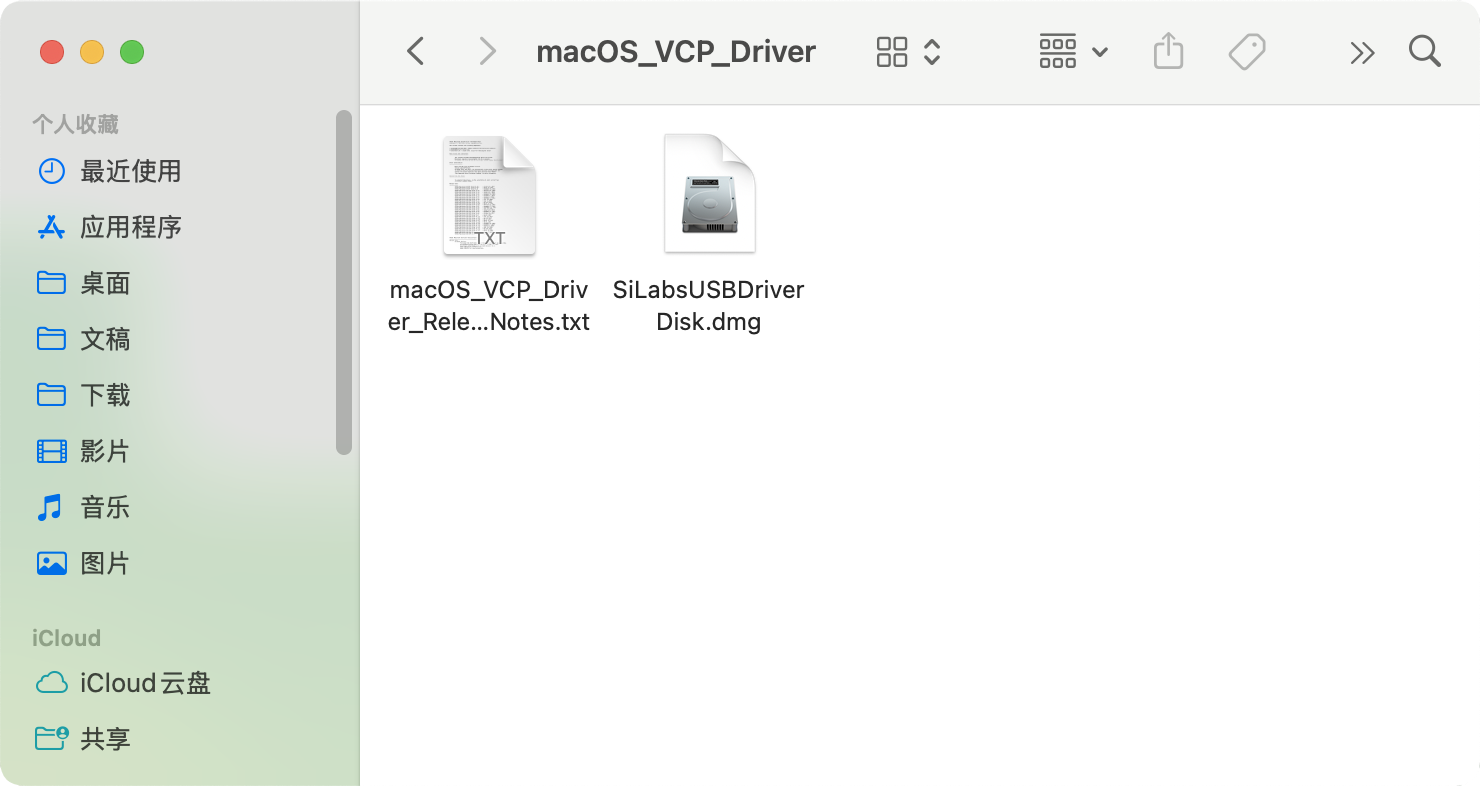Switch view using the icon grid button
The image size is (1480, 786).
(891, 52)
